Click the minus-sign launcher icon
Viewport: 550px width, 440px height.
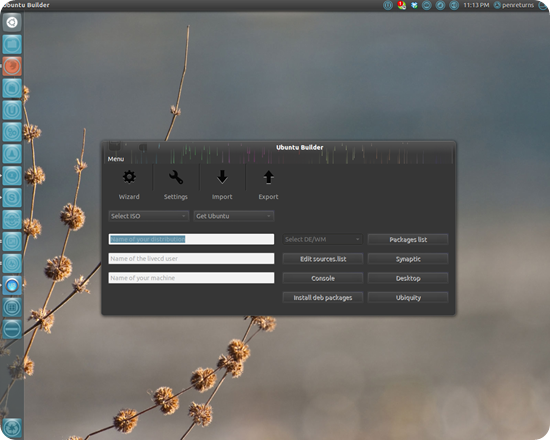point(12,329)
